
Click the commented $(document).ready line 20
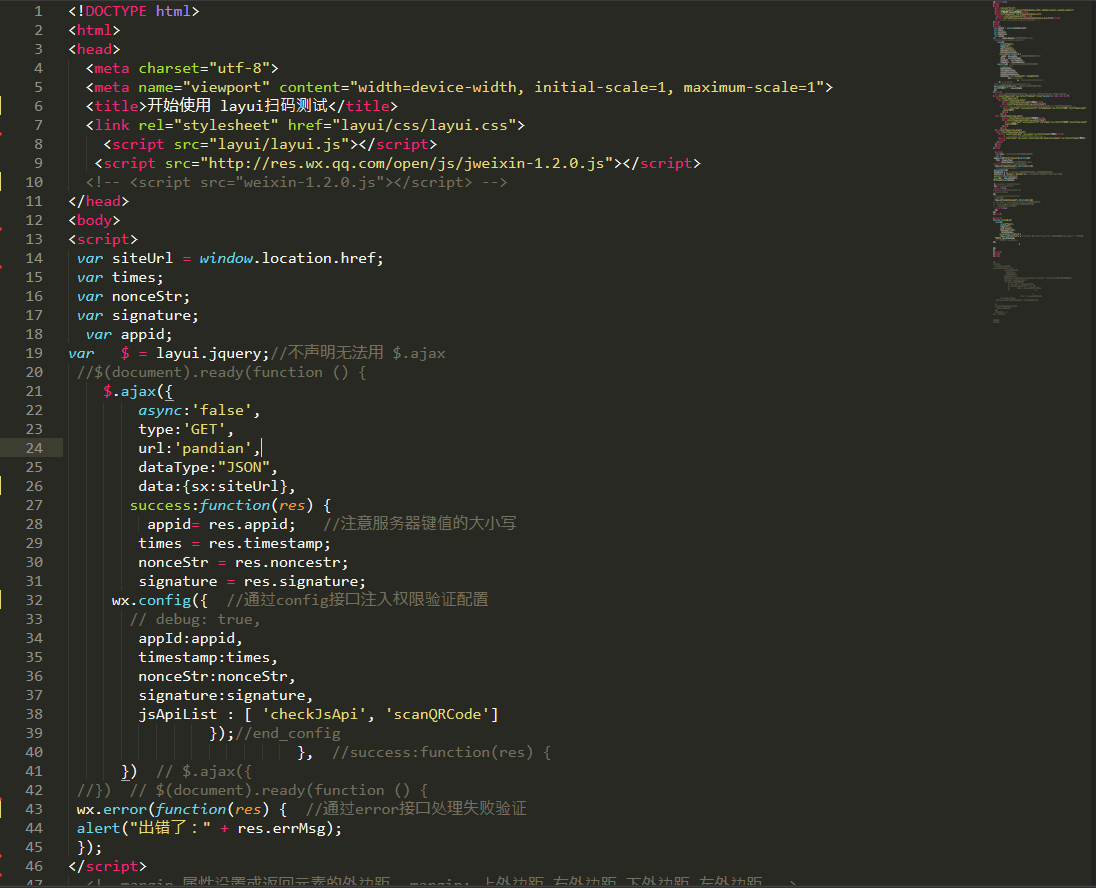[x=222, y=373]
